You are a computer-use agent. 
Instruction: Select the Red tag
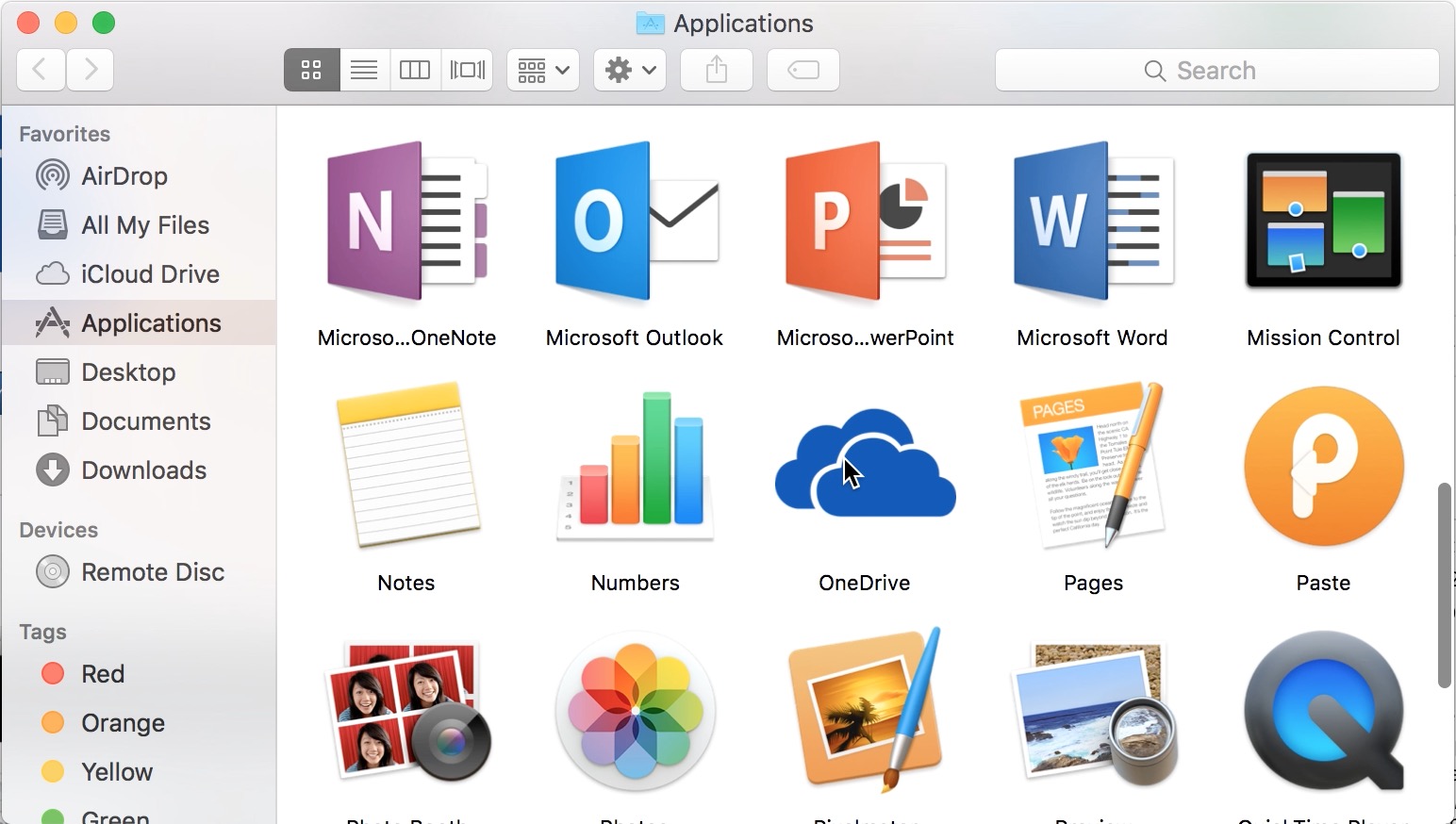(139, 674)
